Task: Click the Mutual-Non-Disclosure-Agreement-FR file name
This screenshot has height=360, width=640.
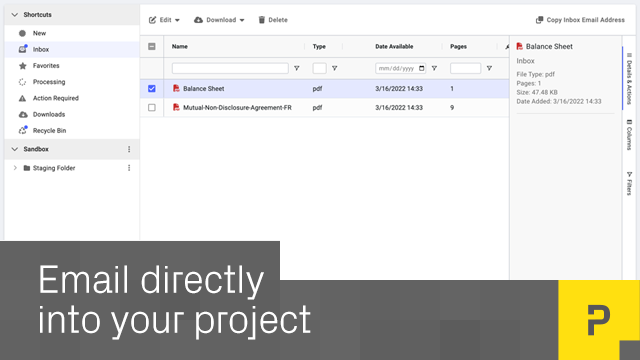Action: [237, 108]
